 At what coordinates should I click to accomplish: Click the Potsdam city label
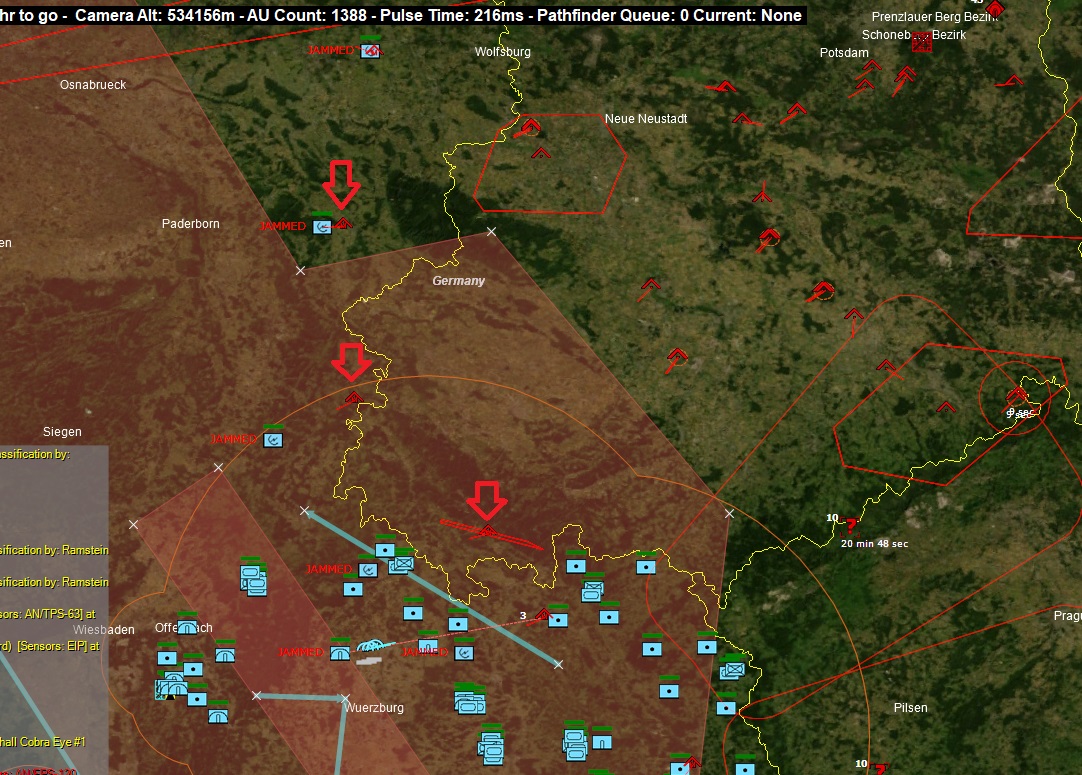click(844, 52)
